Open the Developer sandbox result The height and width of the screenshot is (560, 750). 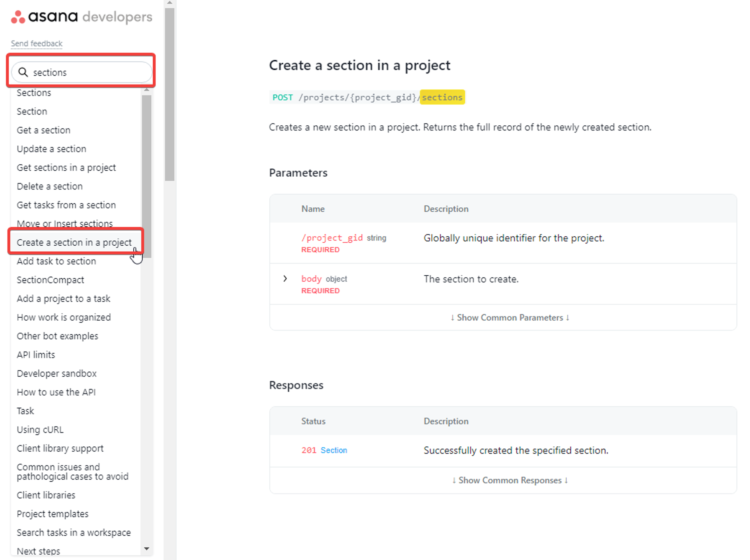[57, 374]
